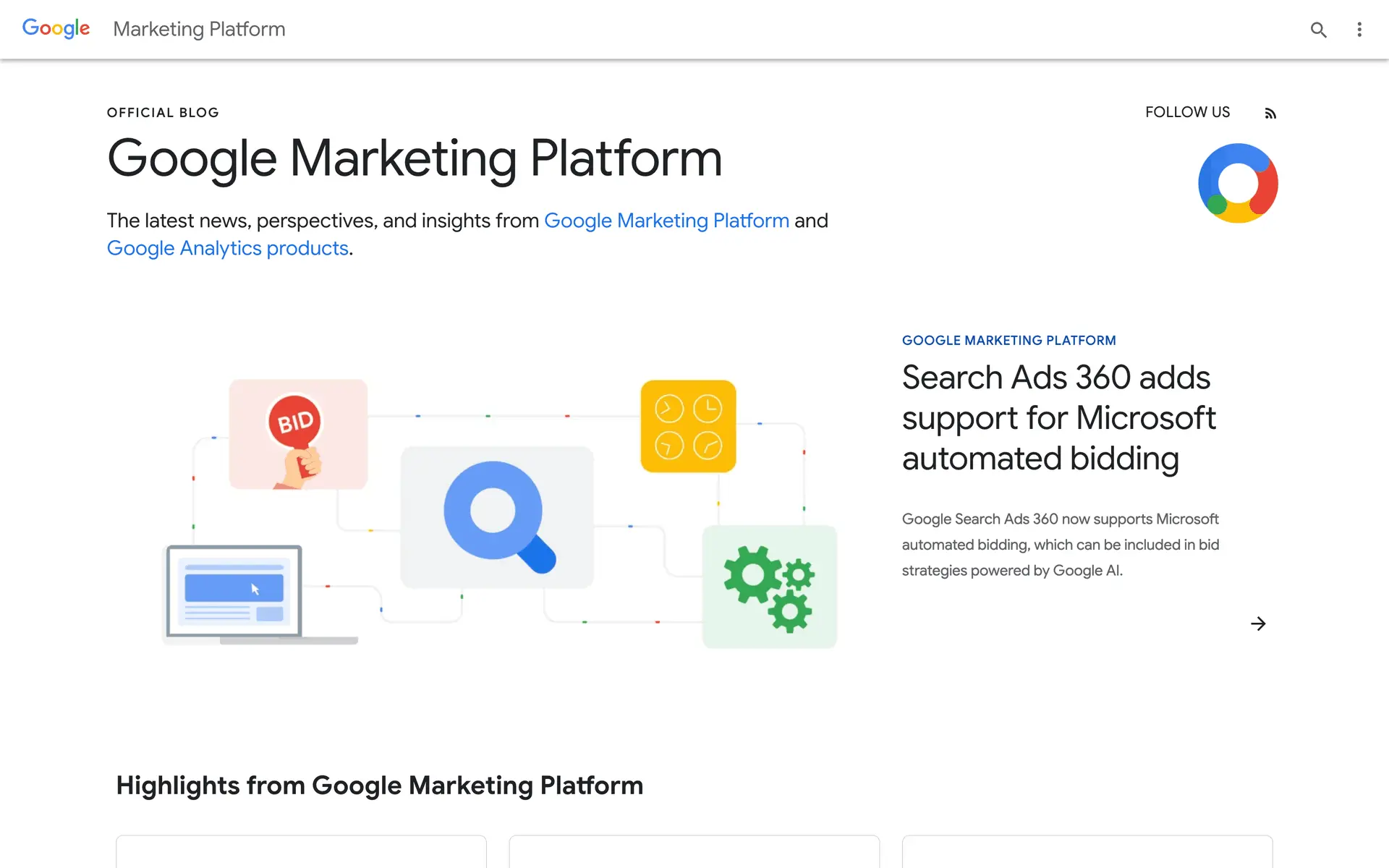This screenshot has height=868, width=1389.
Task: Click the RSS feed icon
Action: 1270,114
